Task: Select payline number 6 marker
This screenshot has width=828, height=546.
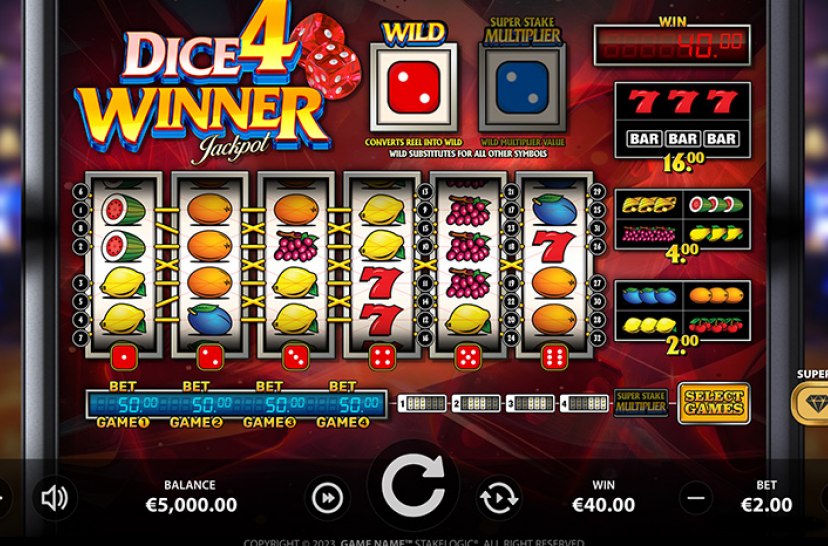Action: point(81,191)
